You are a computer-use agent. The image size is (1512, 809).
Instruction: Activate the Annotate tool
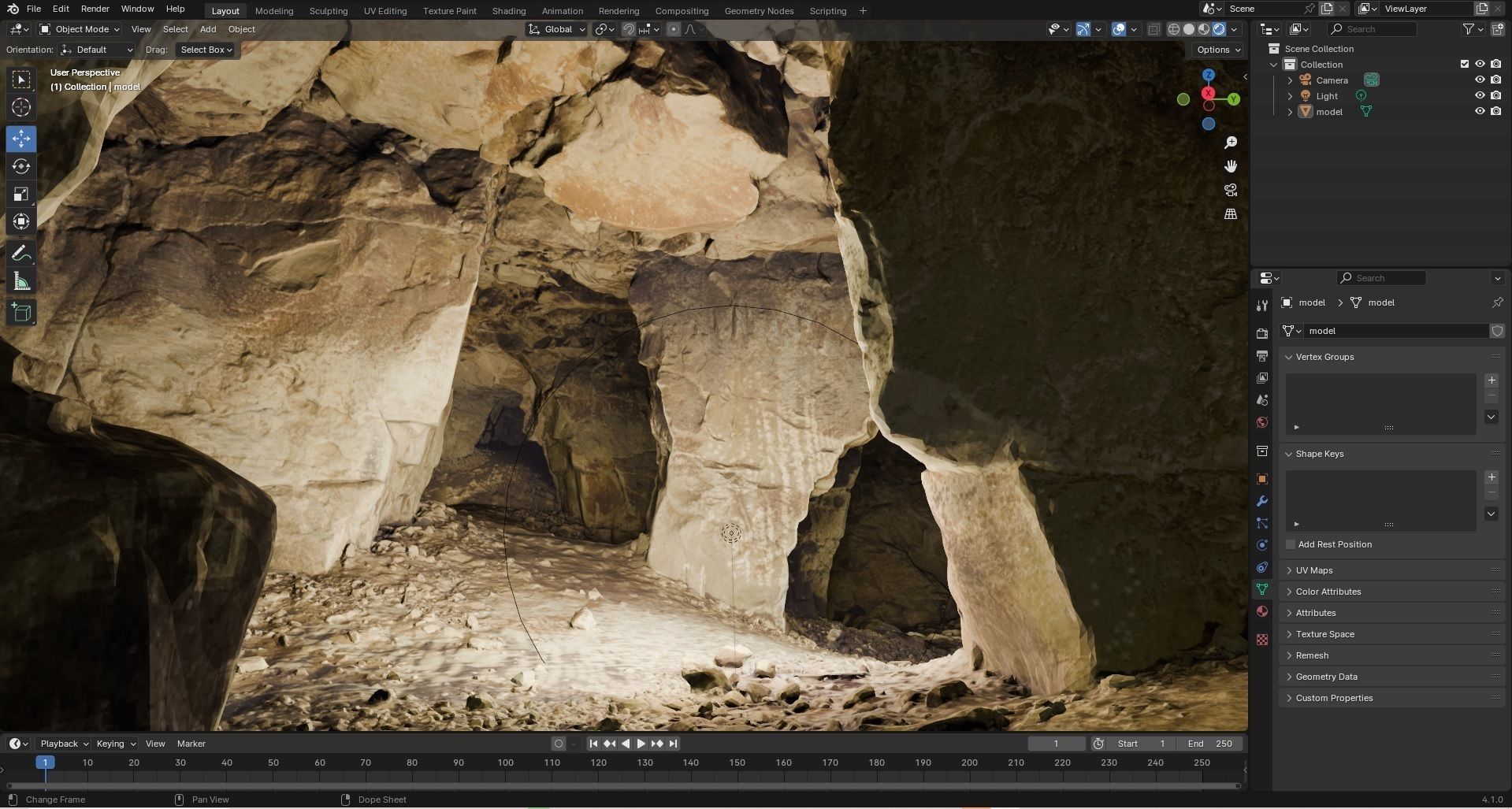click(21, 254)
